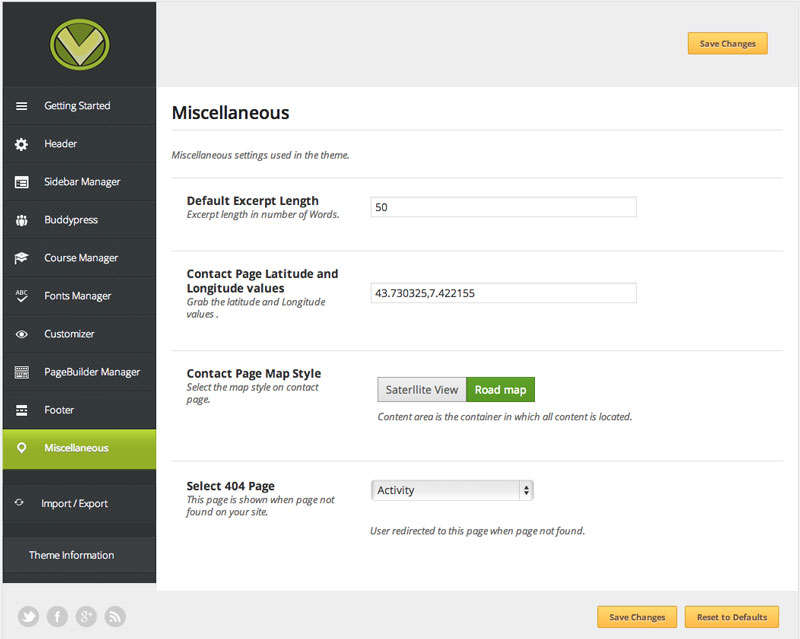Select the Miscellaneous menu item

pyautogui.click(x=80, y=449)
